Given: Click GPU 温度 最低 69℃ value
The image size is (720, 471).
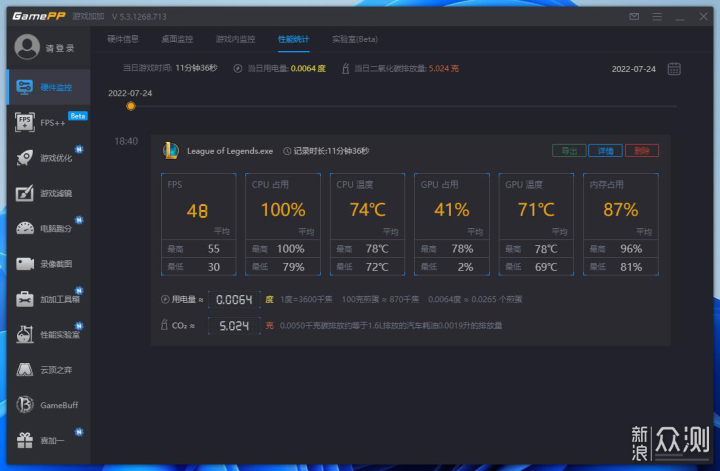Looking at the screenshot, I should [x=546, y=267].
